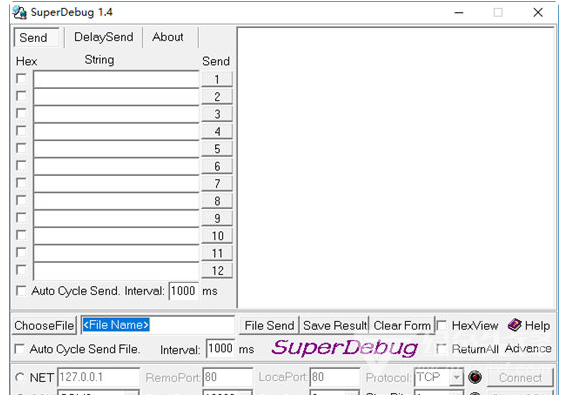Enable Hex checkbox for string row 5
This screenshot has width=568, height=395.
pyautogui.click(x=21, y=148)
